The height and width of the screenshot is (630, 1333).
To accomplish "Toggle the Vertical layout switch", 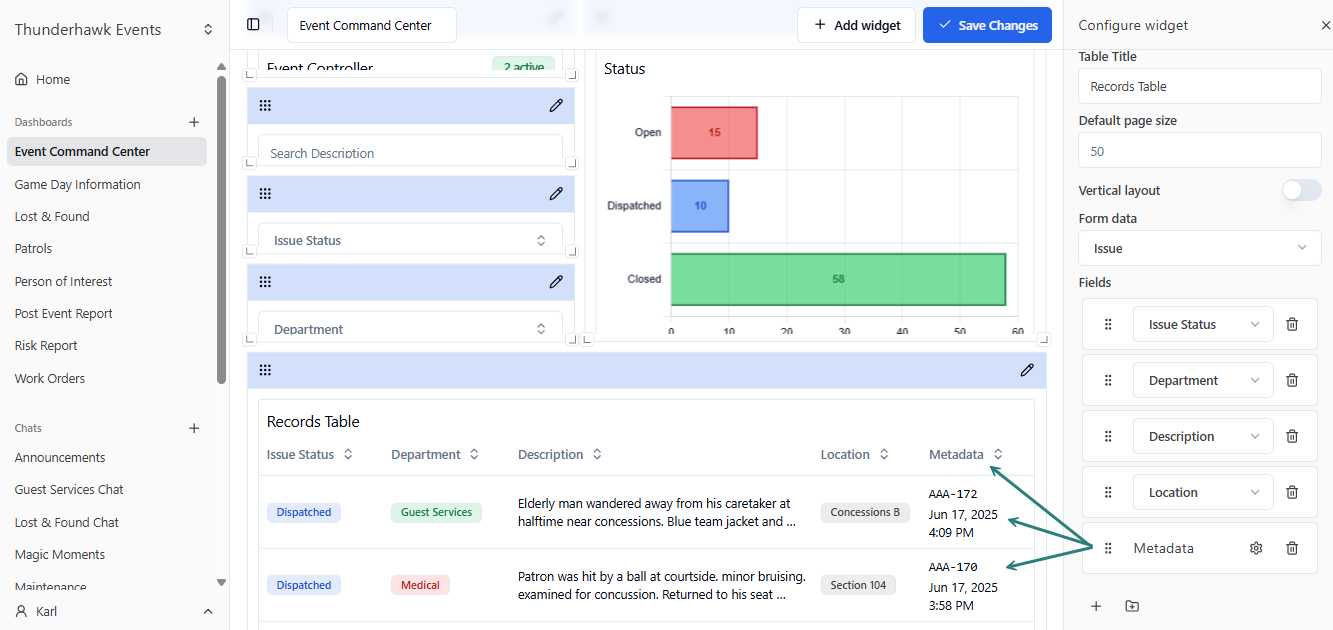I will point(1301,190).
